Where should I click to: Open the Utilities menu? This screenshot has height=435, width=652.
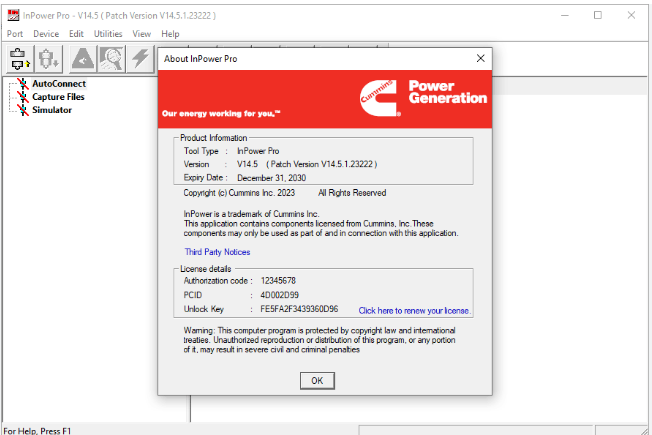(x=108, y=34)
